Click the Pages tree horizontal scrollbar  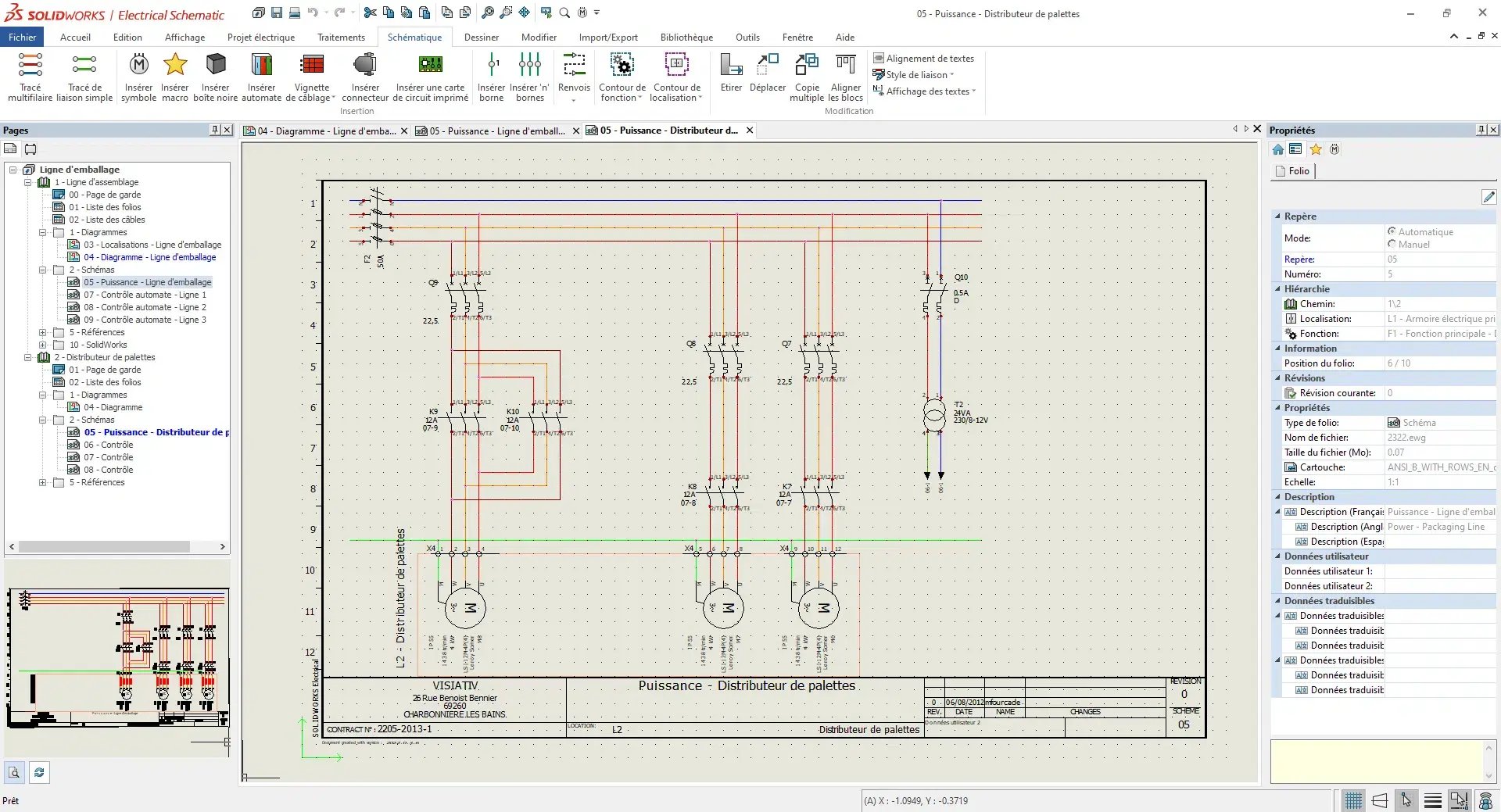pyautogui.click(x=117, y=547)
